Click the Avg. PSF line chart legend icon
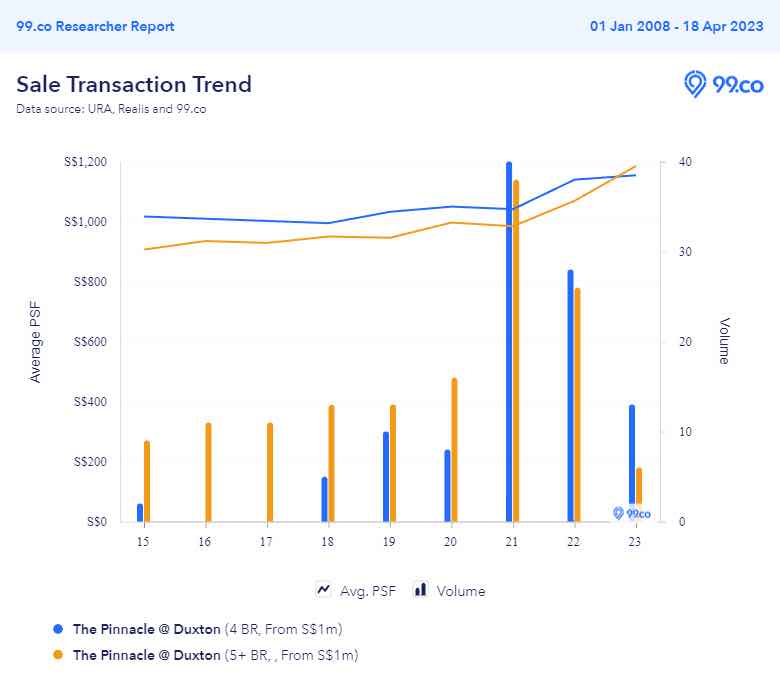The width and height of the screenshot is (780, 697). (x=324, y=590)
